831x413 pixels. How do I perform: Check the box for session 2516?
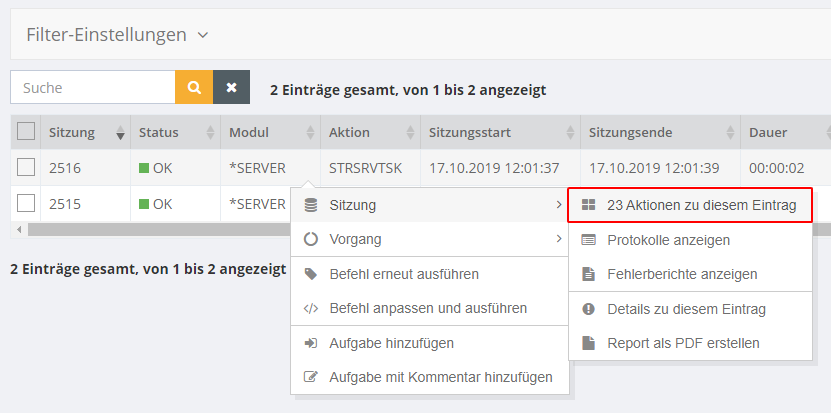(26, 168)
